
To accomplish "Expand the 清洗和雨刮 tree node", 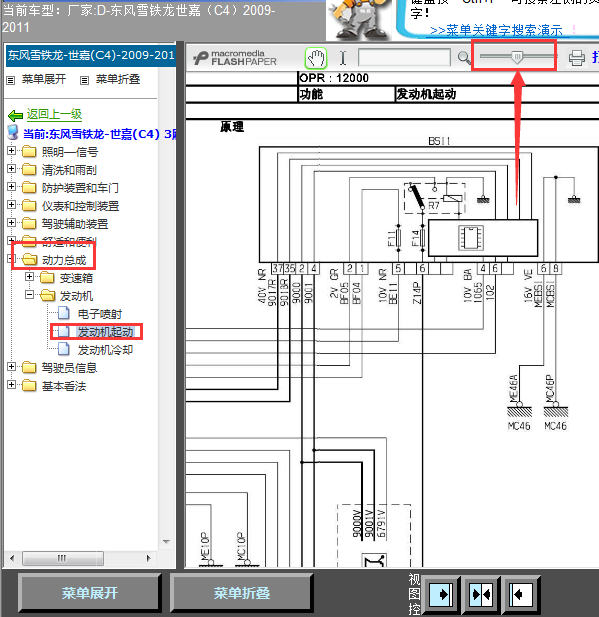I will coord(11,169).
